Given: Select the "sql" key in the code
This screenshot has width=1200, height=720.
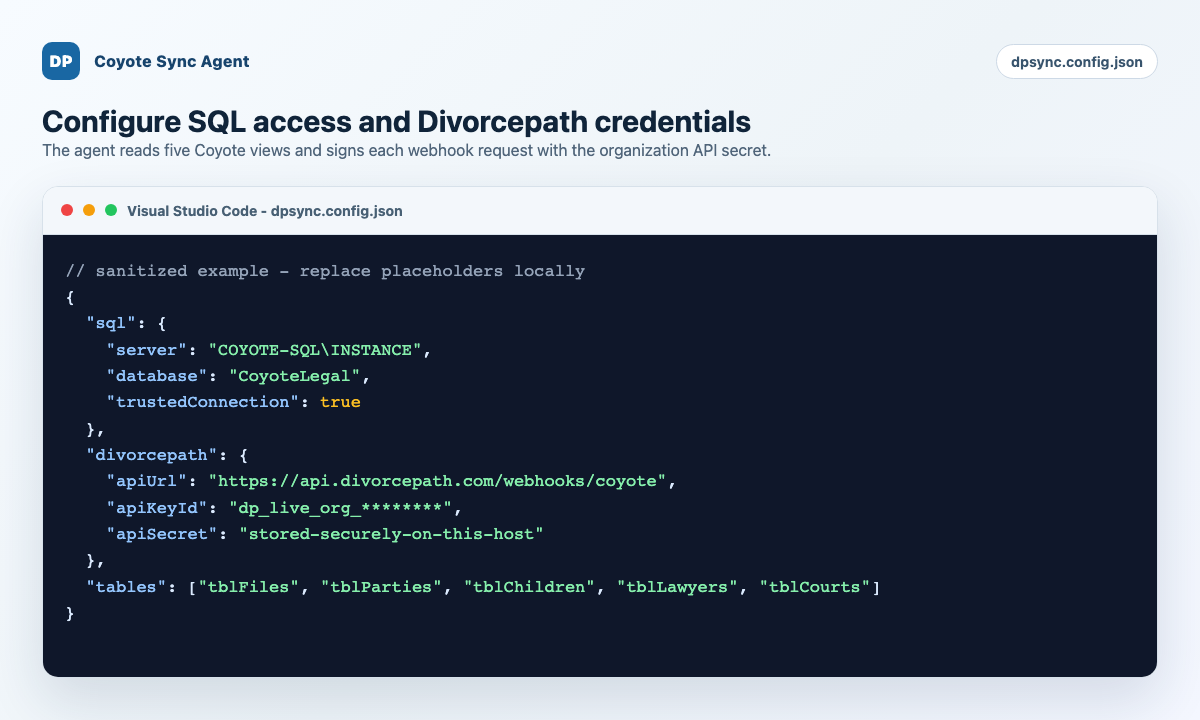Looking at the screenshot, I should point(112,323).
